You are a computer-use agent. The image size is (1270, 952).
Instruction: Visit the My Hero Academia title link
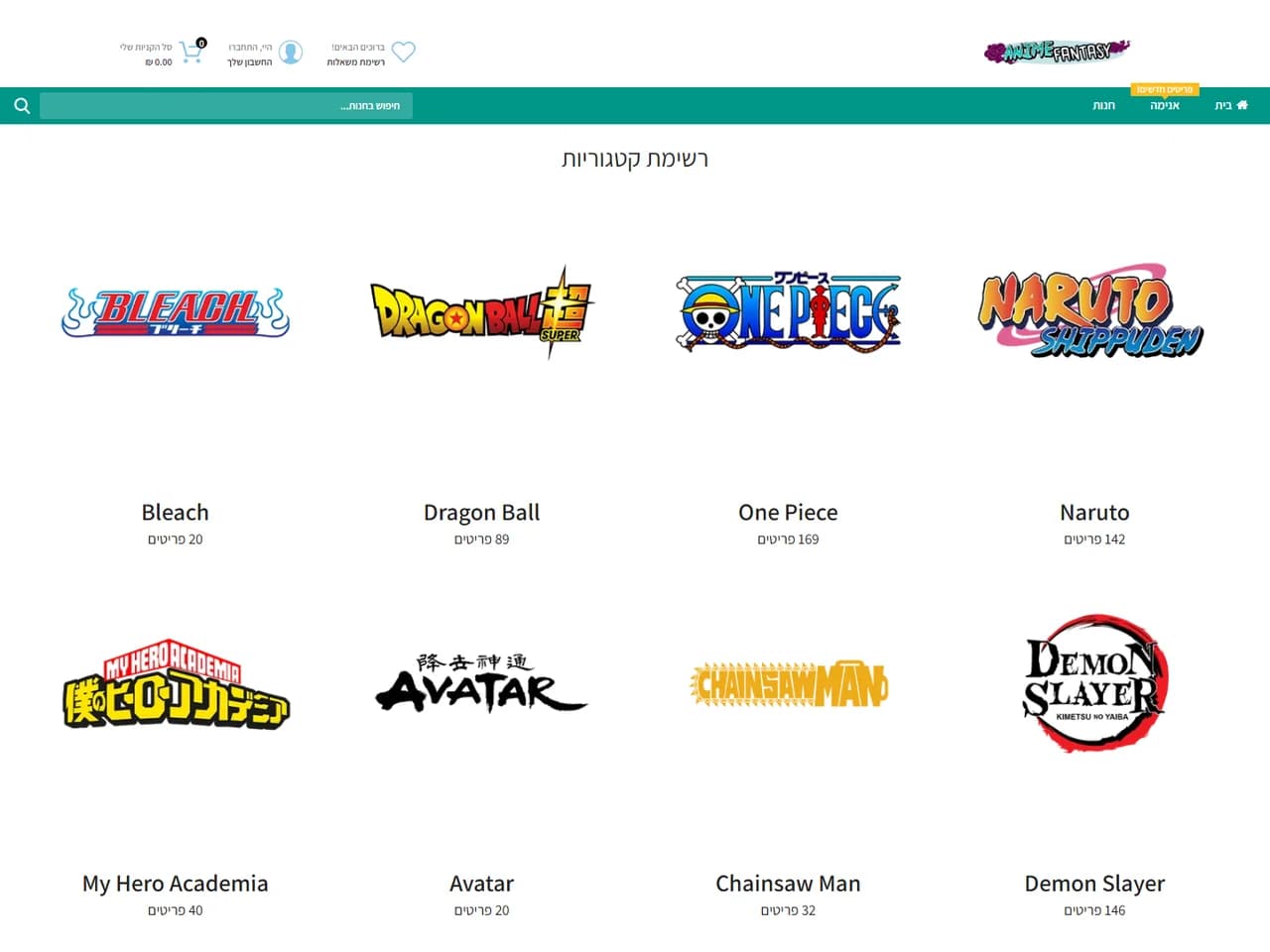click(176, 884)
